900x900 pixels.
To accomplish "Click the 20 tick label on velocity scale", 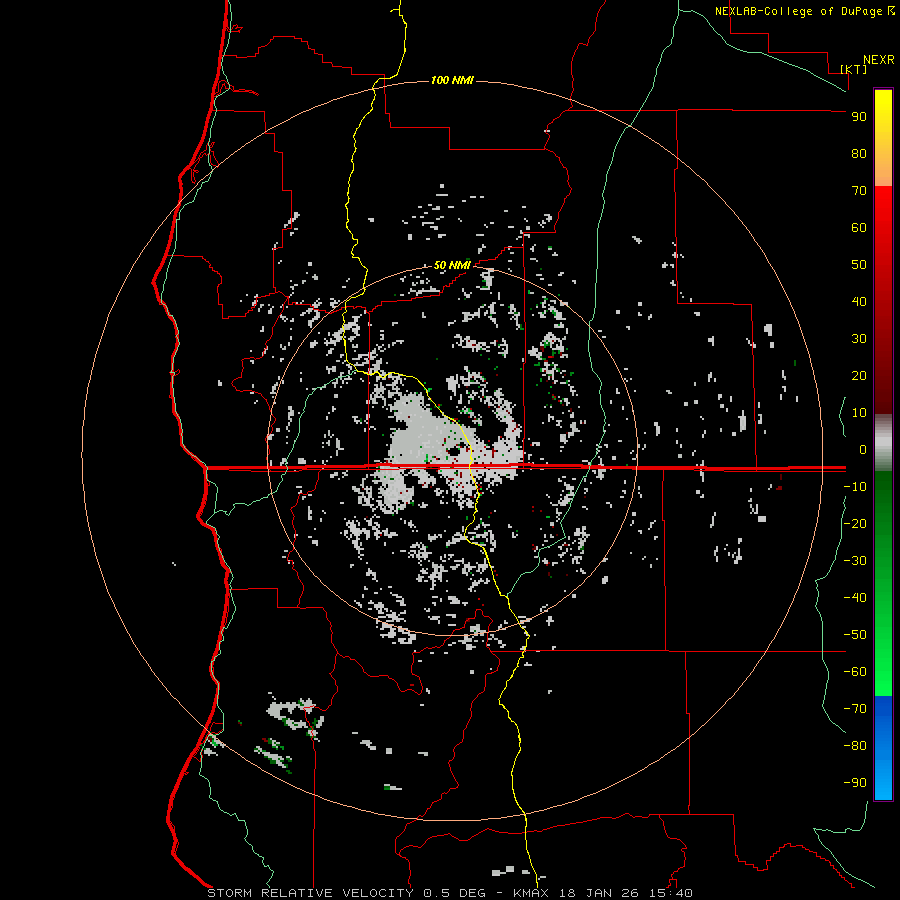I will click(859, 376).
